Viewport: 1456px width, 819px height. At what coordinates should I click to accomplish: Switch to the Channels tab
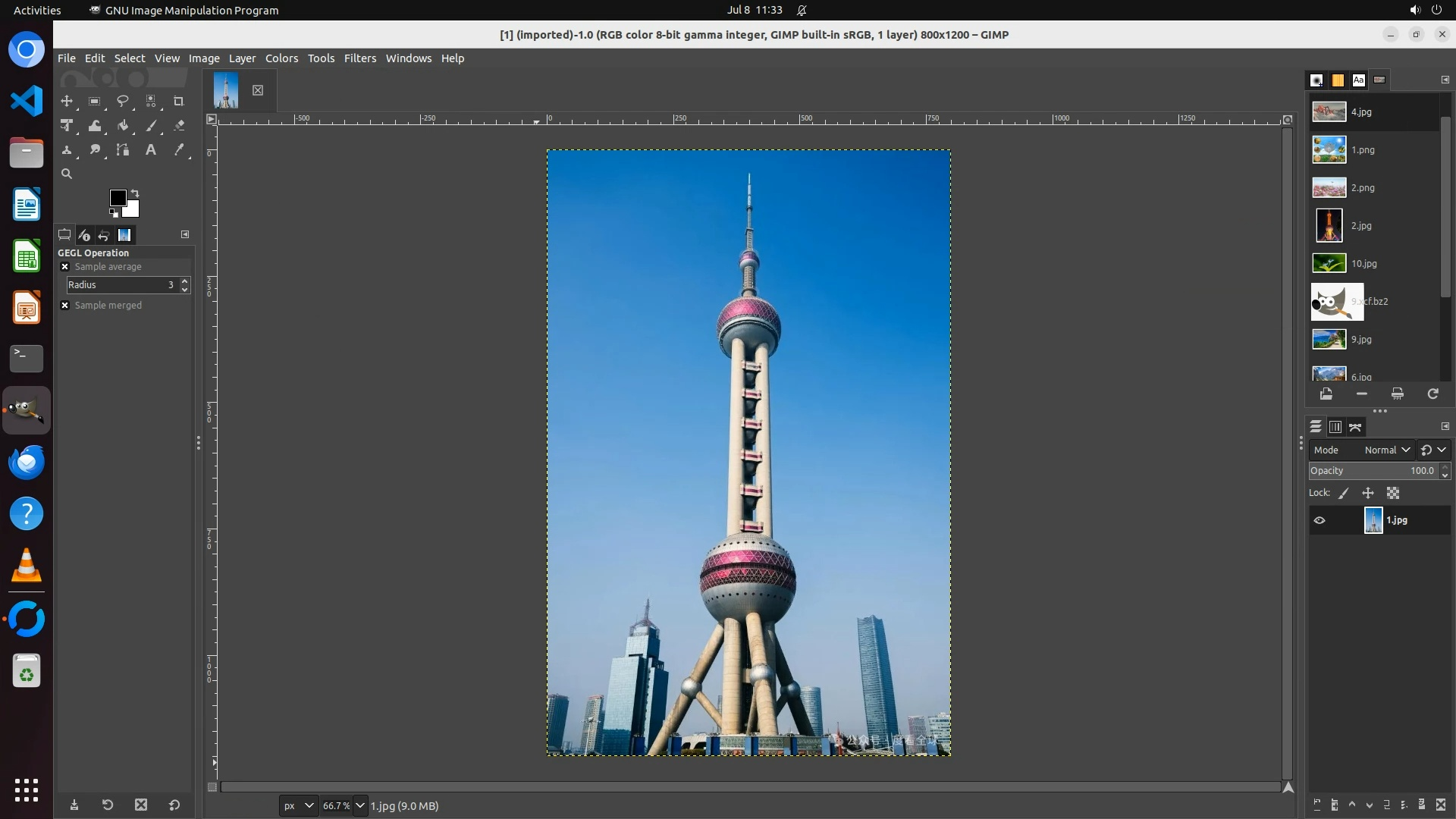tap(1335, 427)
